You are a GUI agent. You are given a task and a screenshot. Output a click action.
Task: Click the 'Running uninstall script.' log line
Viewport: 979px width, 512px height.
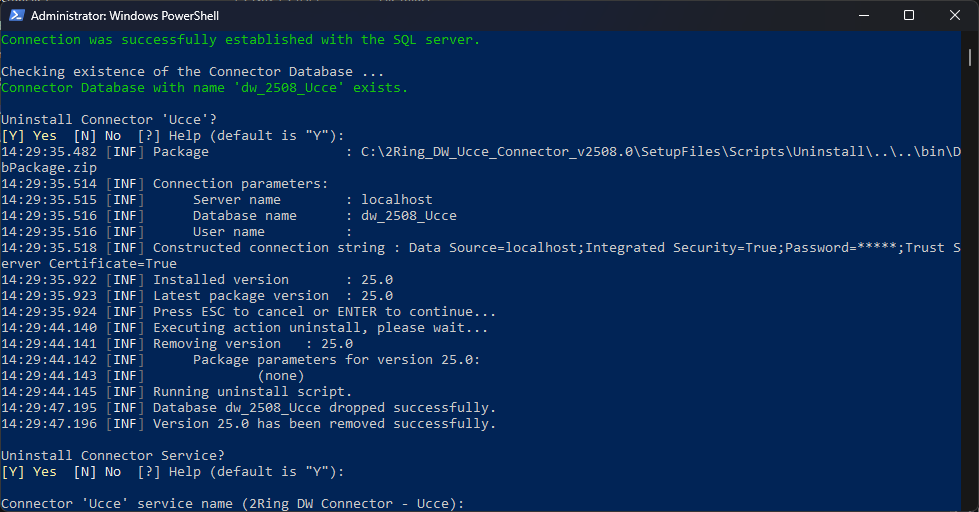click(x=252, y=392)
